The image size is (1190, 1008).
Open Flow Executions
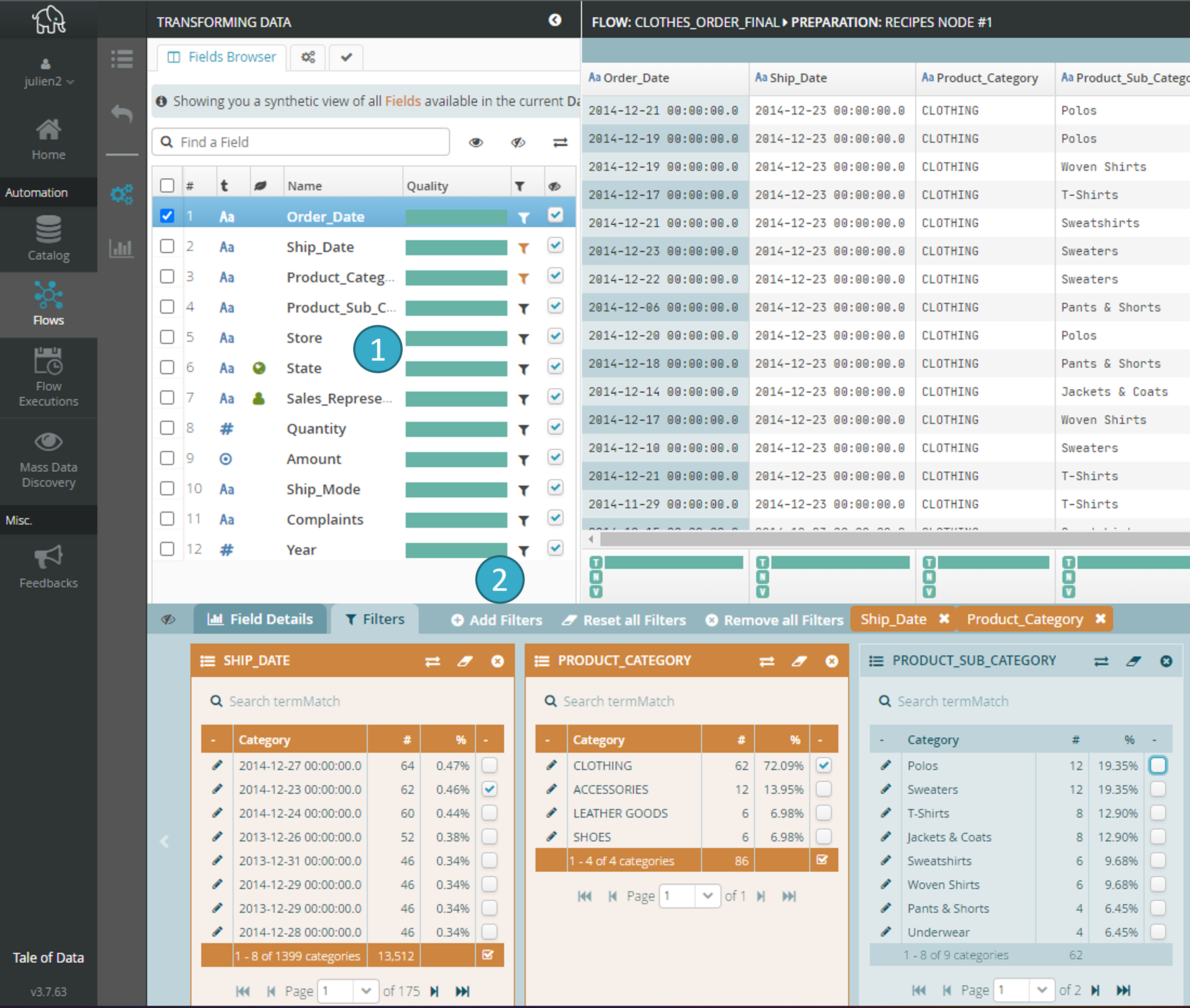[x=48, y=377]
